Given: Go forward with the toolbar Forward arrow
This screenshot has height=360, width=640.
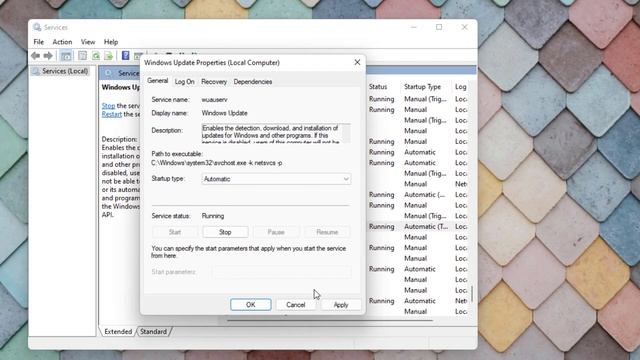Looking at the screenshot, I should click(48, 56).
